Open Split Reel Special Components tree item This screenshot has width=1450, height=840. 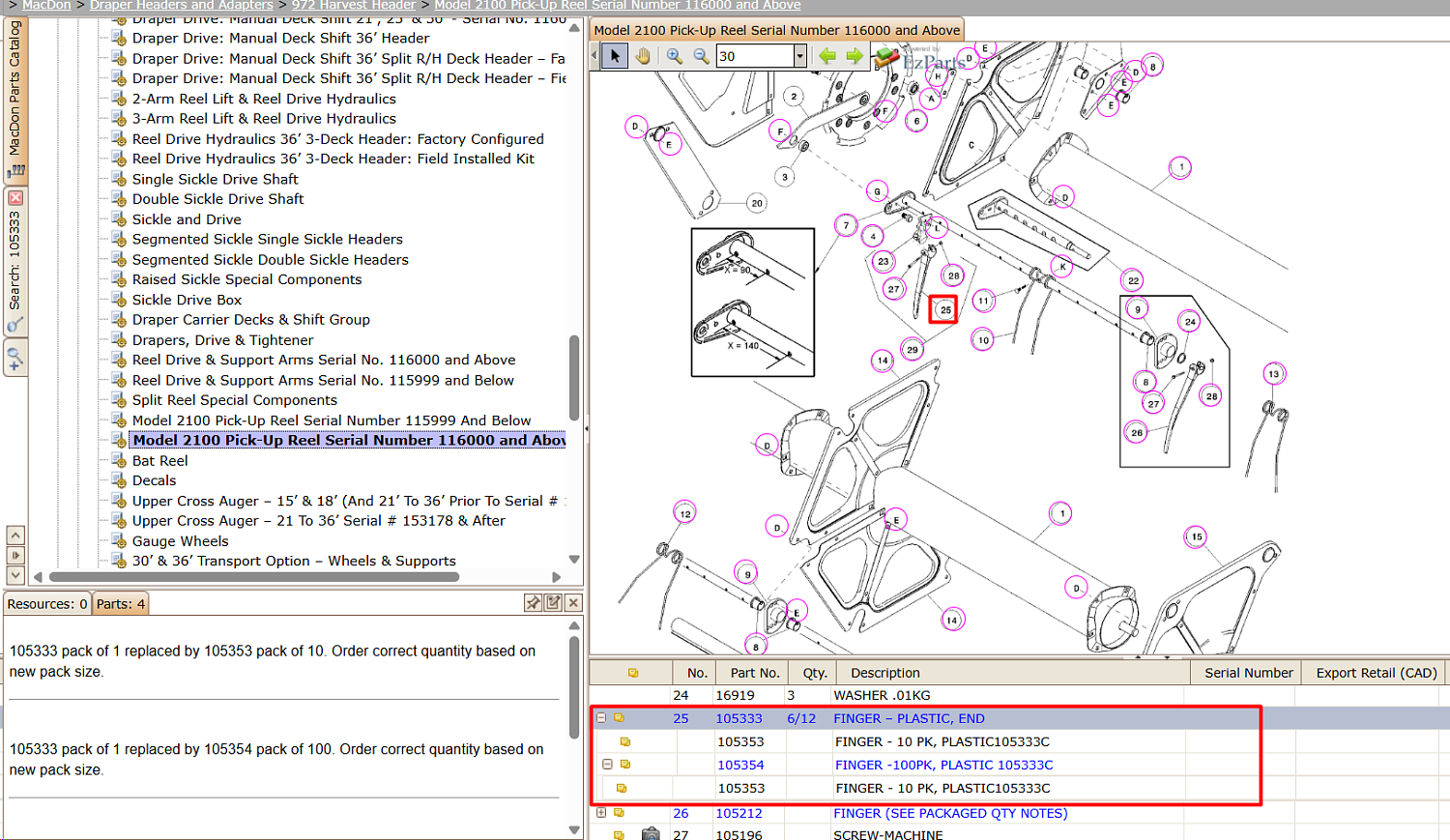[235, 400]
